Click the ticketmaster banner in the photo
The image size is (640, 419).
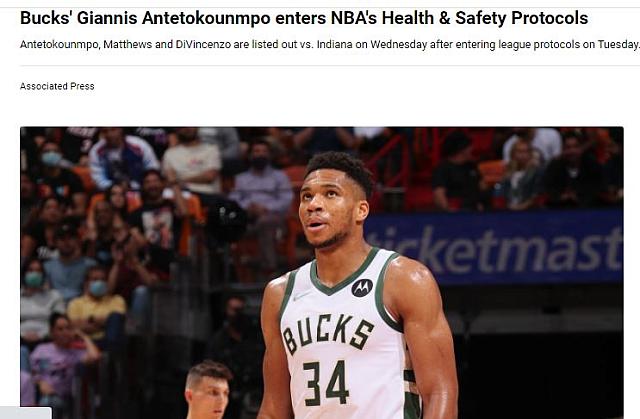point(493,247)
